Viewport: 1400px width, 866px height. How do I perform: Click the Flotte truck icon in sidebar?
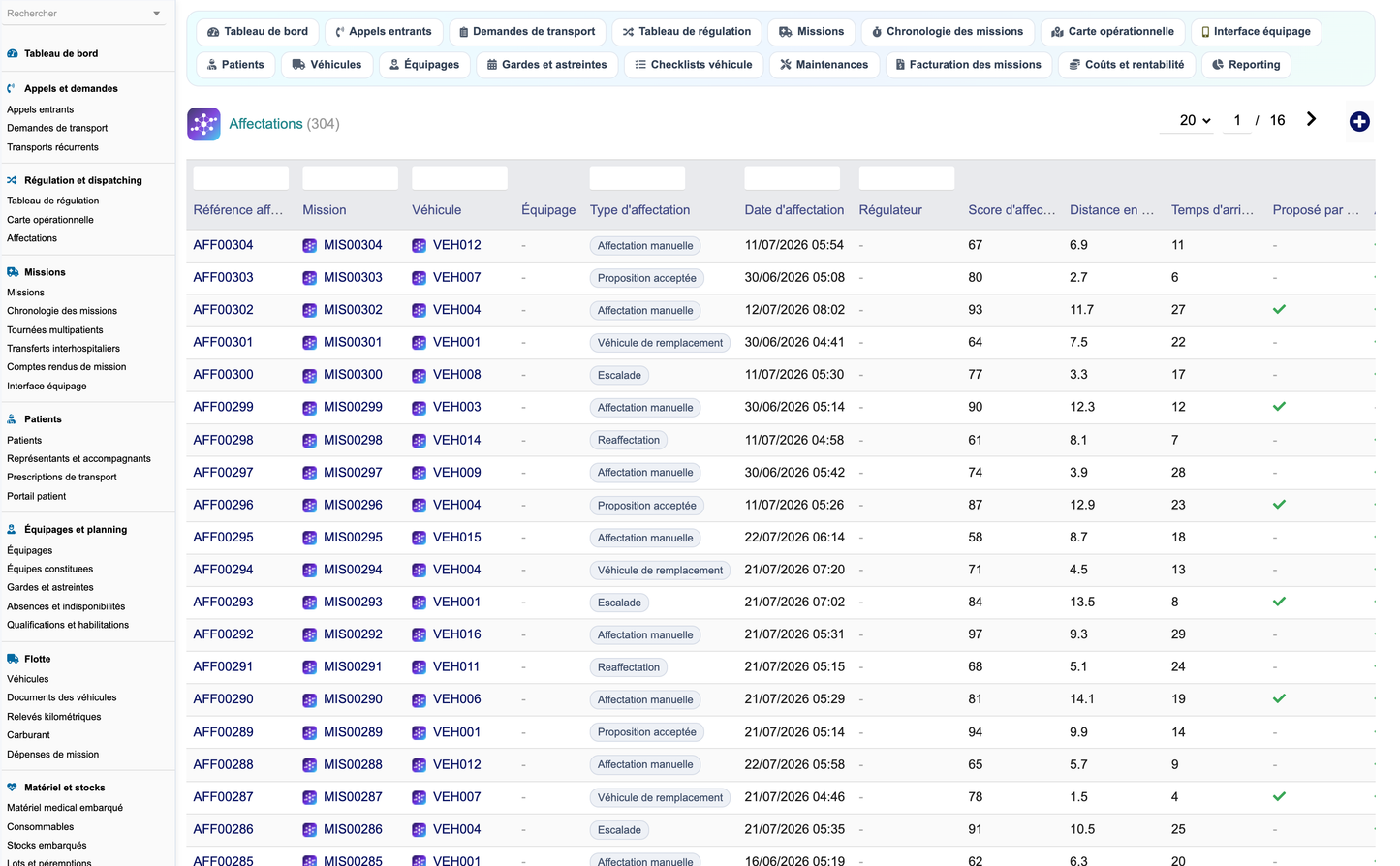[13, 659]
